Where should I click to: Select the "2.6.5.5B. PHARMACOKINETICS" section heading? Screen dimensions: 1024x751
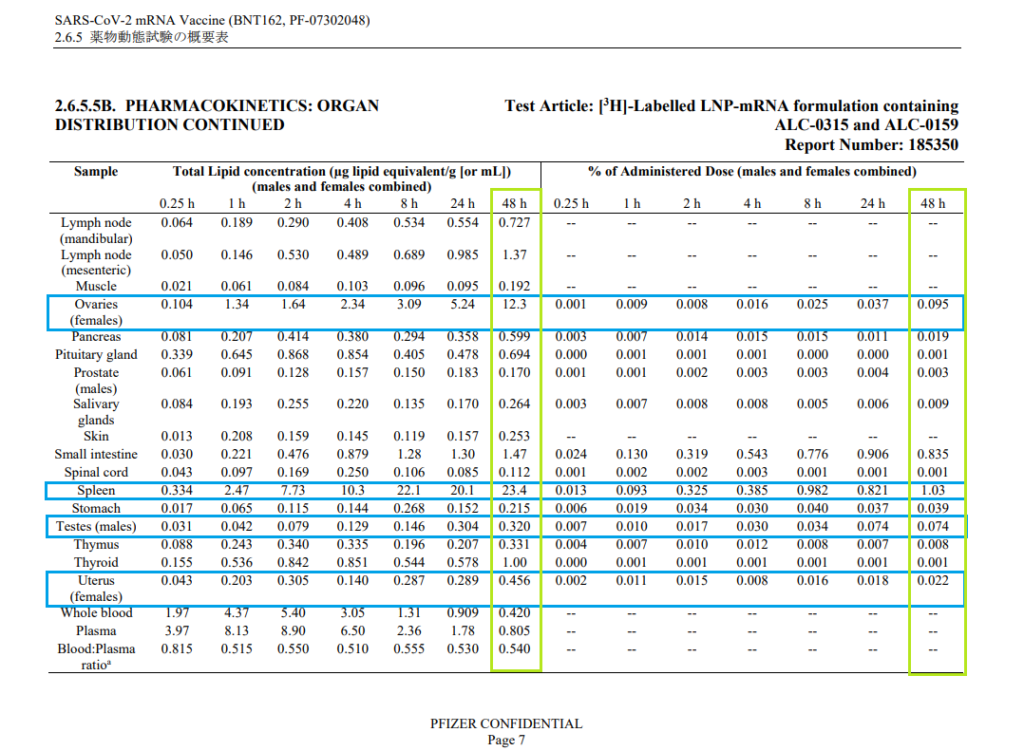coord(216,106)
